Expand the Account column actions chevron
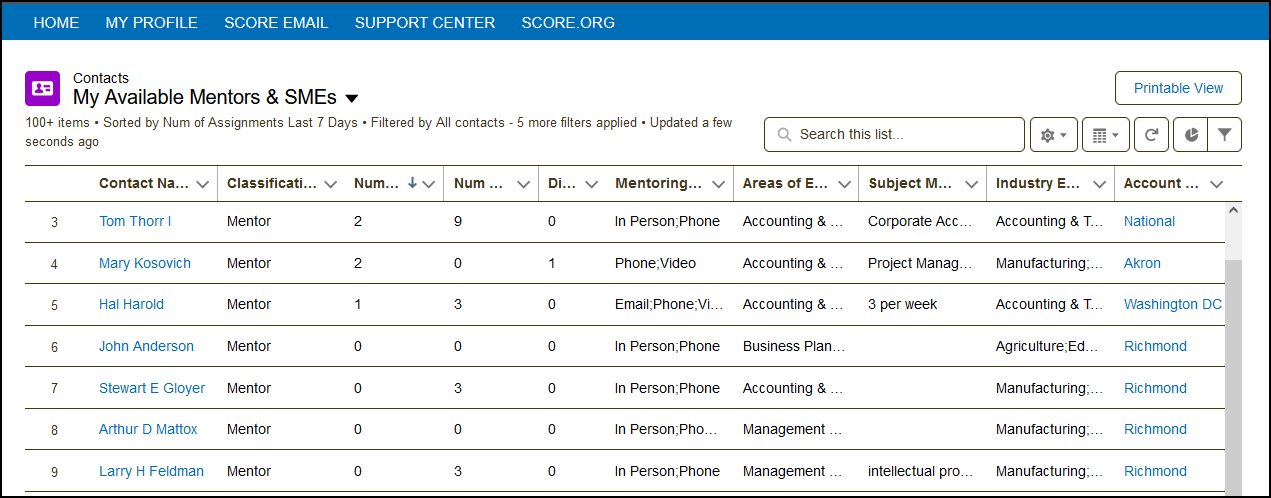The image size is (1271, 498). click(x=1216, y=184)
